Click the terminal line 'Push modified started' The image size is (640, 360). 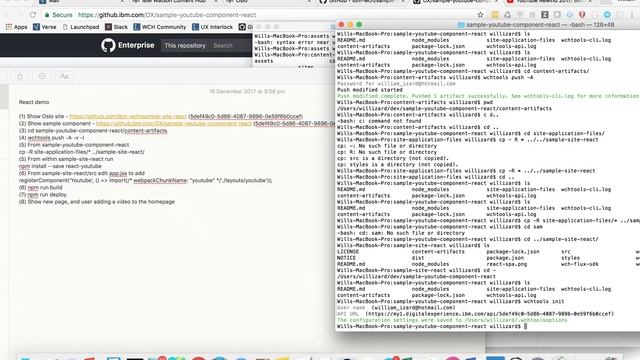click(370, 90)
